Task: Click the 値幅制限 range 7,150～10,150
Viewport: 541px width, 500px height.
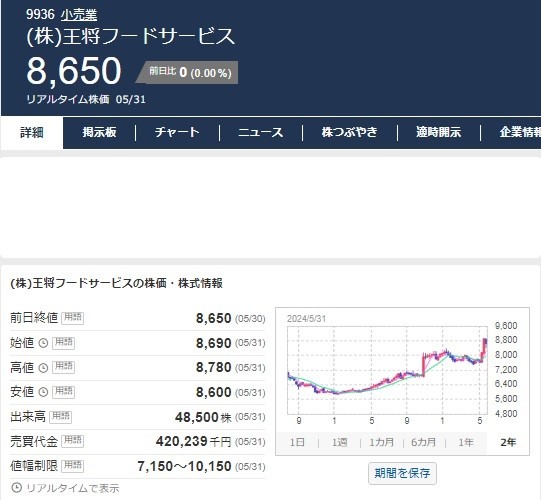Action: 184,467
